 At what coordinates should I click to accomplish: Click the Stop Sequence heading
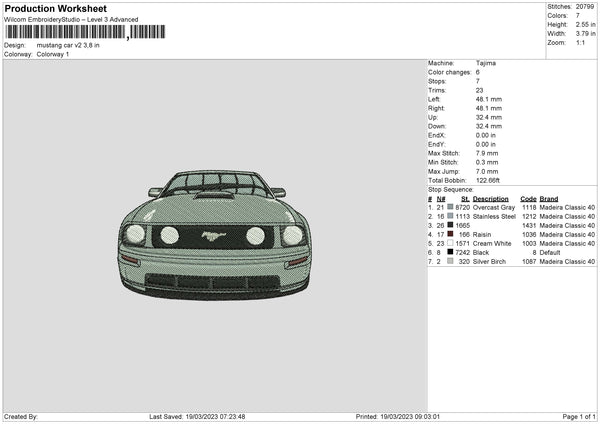tap(451, 190)
